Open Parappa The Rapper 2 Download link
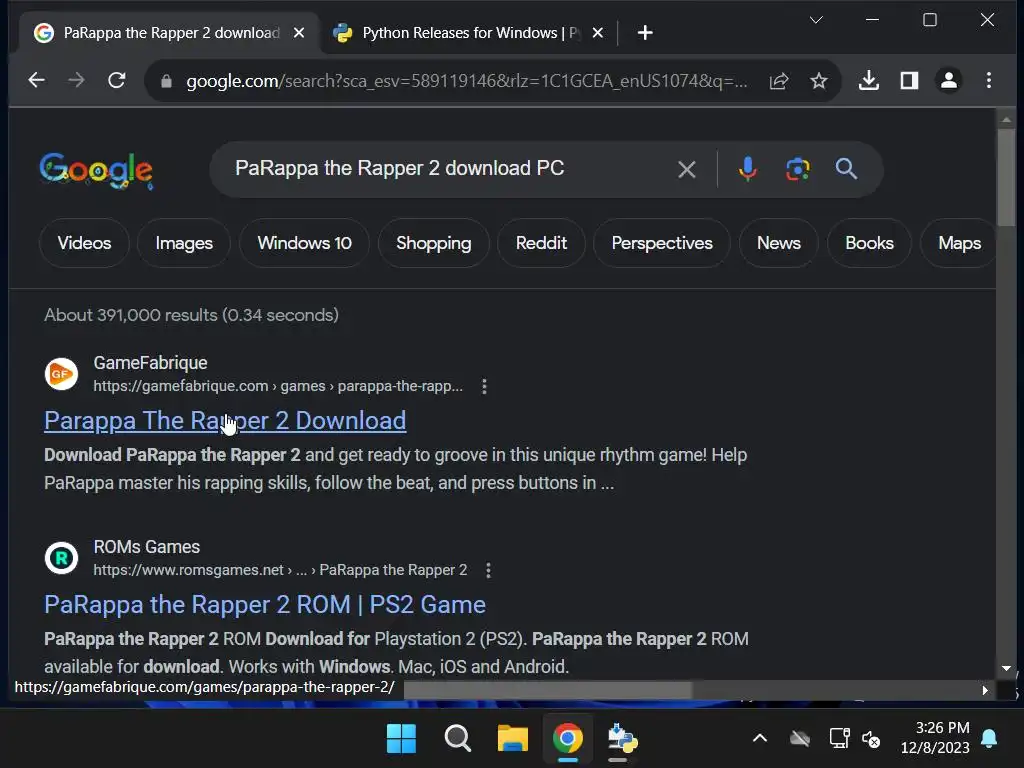 225,421
